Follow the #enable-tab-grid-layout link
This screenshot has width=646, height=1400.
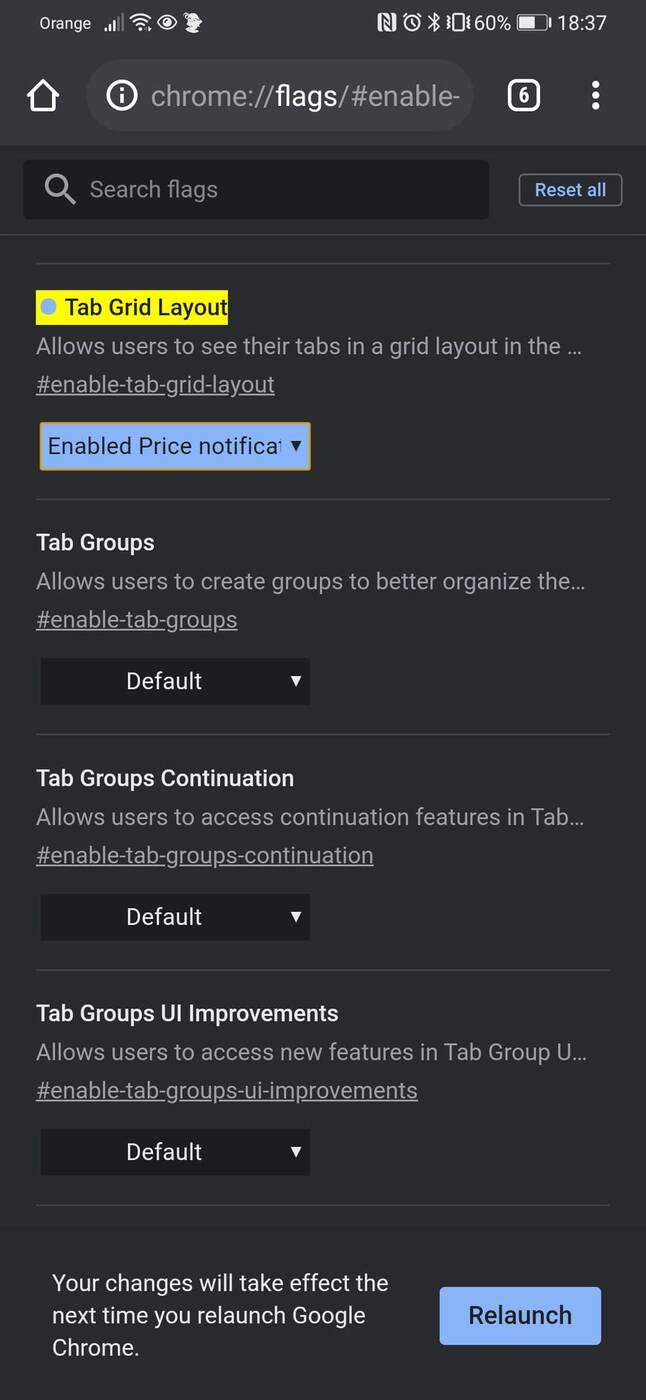click(x=155, y=385)
